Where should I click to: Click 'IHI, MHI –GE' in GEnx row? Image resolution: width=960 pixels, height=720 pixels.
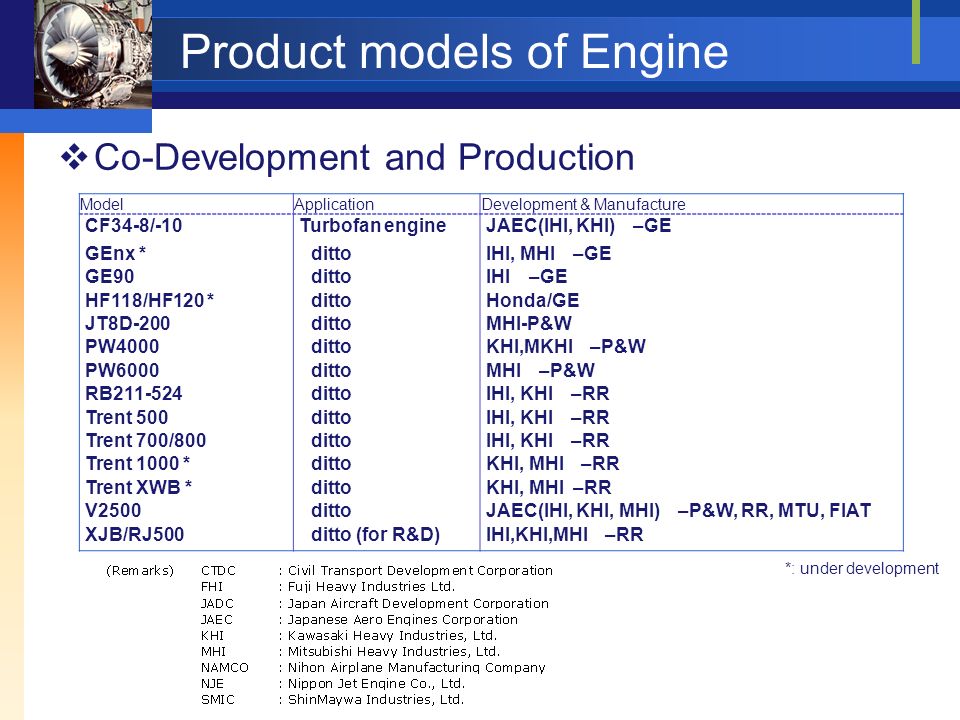pyautogui.click(x=549, y=253)
